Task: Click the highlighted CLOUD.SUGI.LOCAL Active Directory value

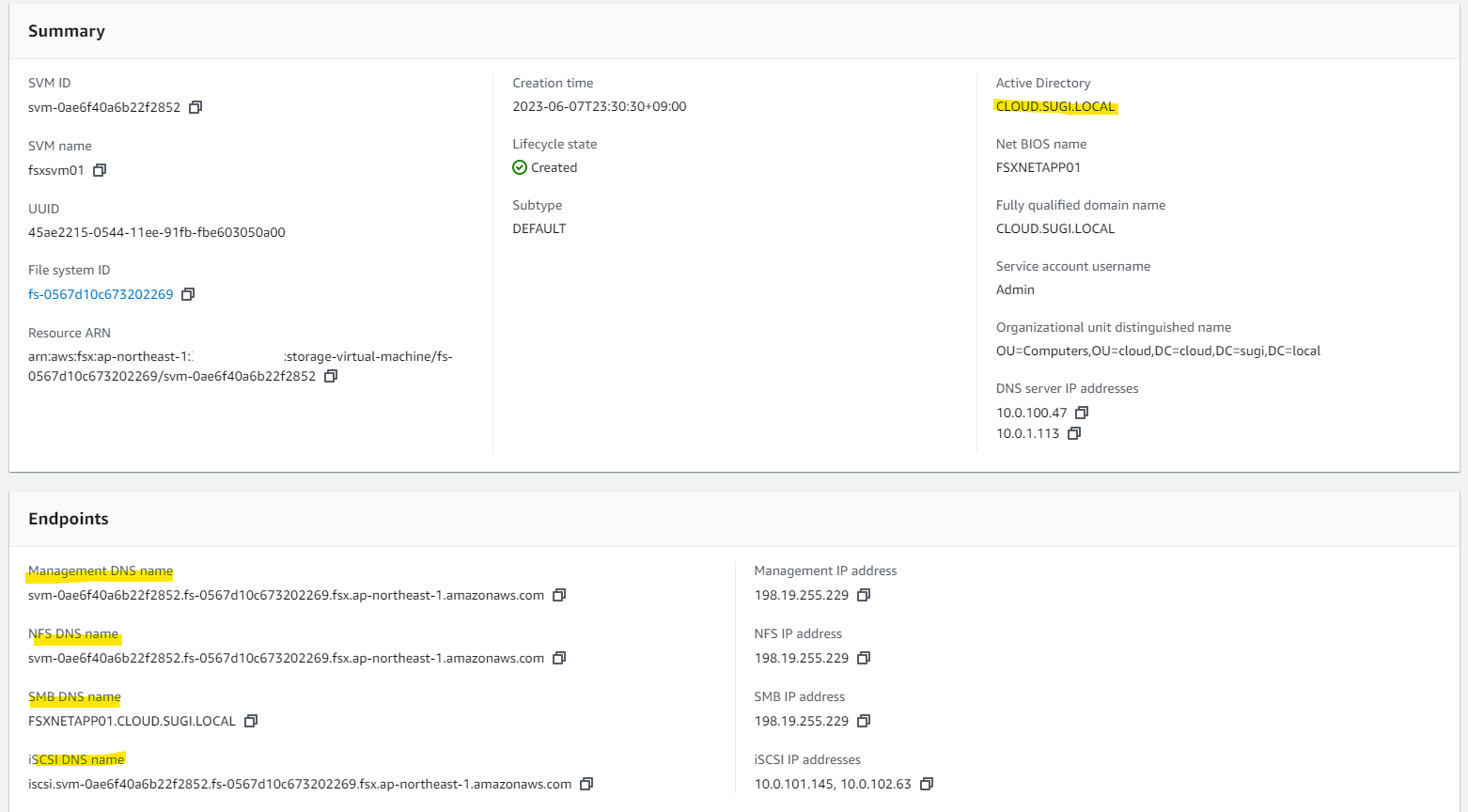Action: pyautogui.click(x=1055, y=106)
